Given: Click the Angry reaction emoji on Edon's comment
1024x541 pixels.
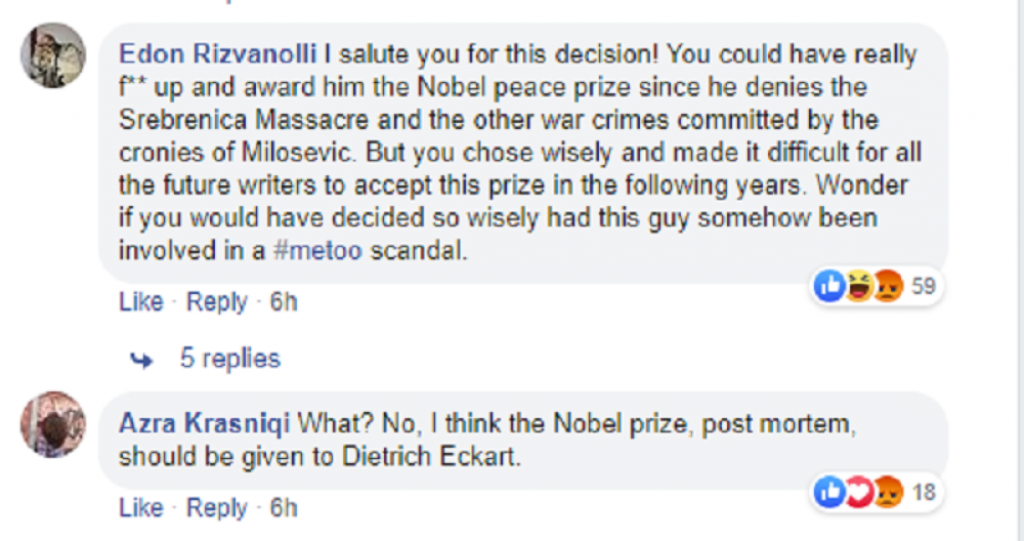Looking at the screenshot, I should pos(887,288).
